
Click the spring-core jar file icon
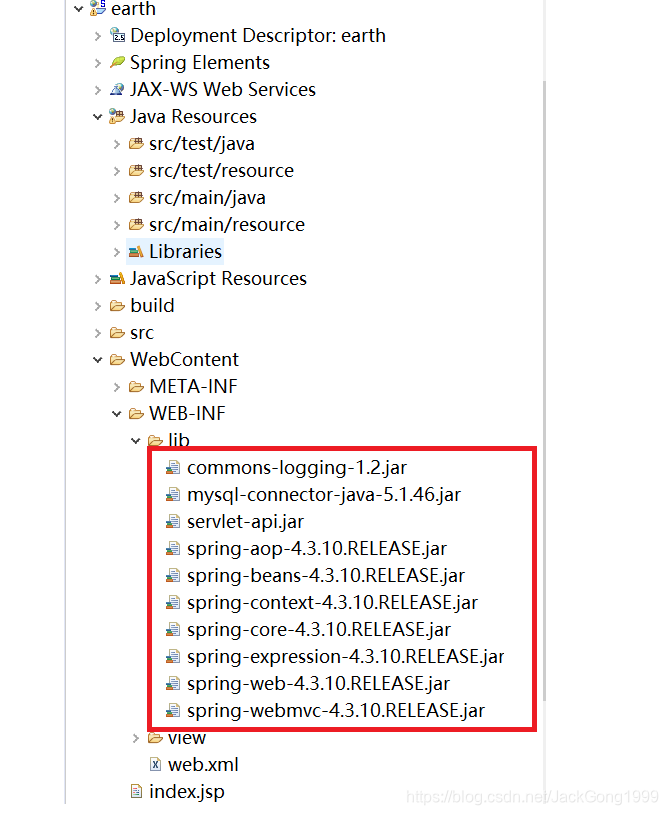click(173, 630)
